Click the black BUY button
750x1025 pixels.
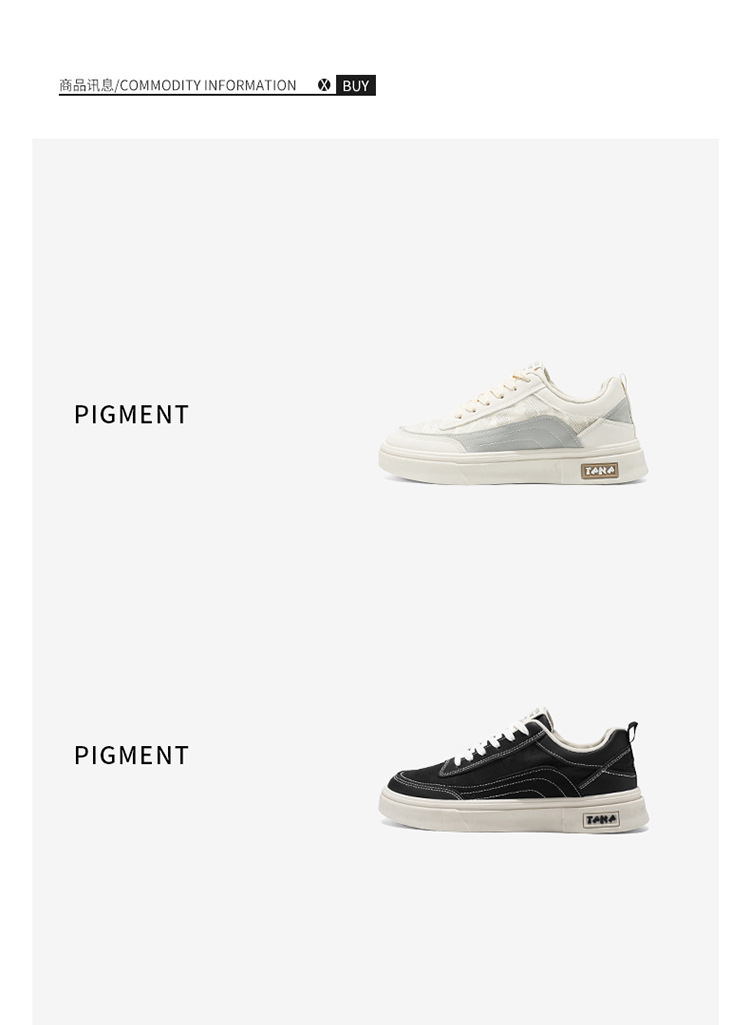(x=356, y=85)
